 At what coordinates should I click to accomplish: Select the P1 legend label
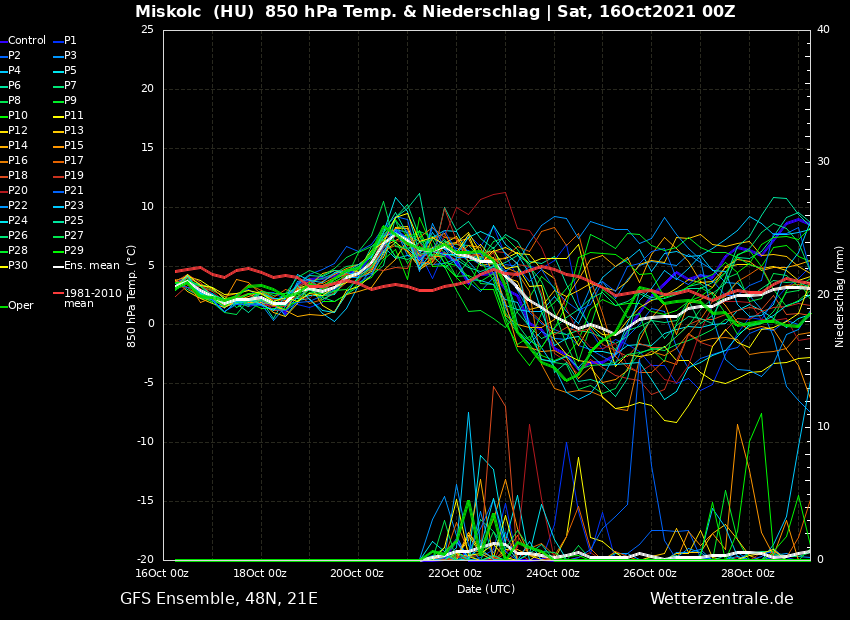pyautogui.click(x=70, y=41)
